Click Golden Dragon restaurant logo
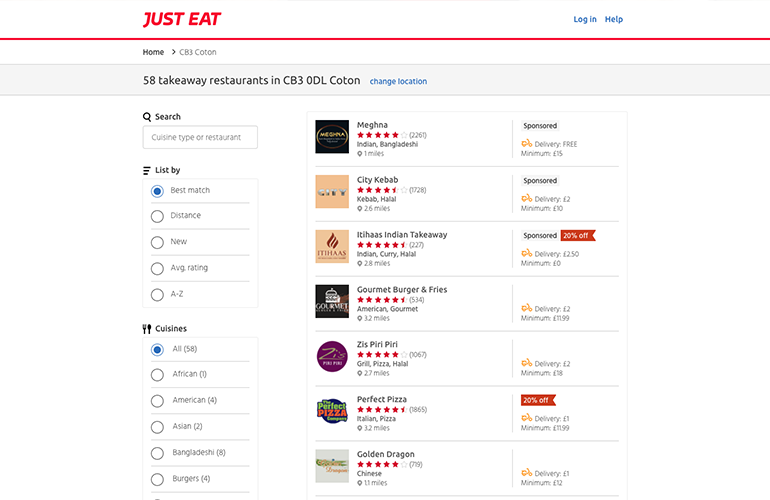Image resolution: width=770 pixels, height=500 pixels. (332, 466)
